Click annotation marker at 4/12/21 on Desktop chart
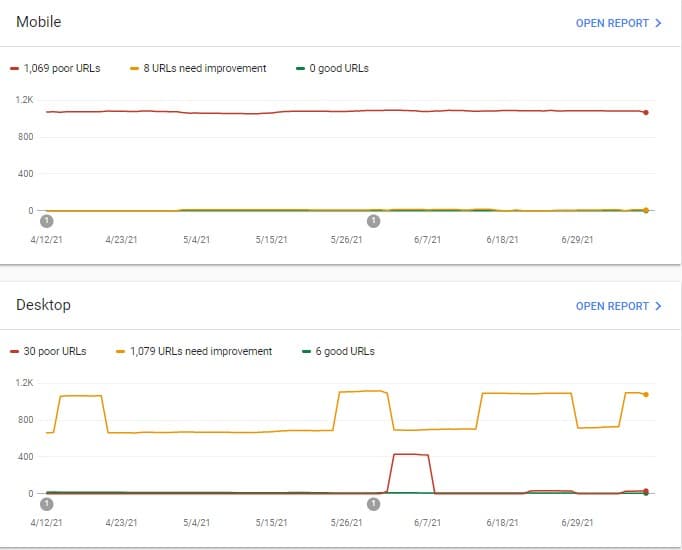This screenshot has height=550, width=682. click(x=46, y=504)
